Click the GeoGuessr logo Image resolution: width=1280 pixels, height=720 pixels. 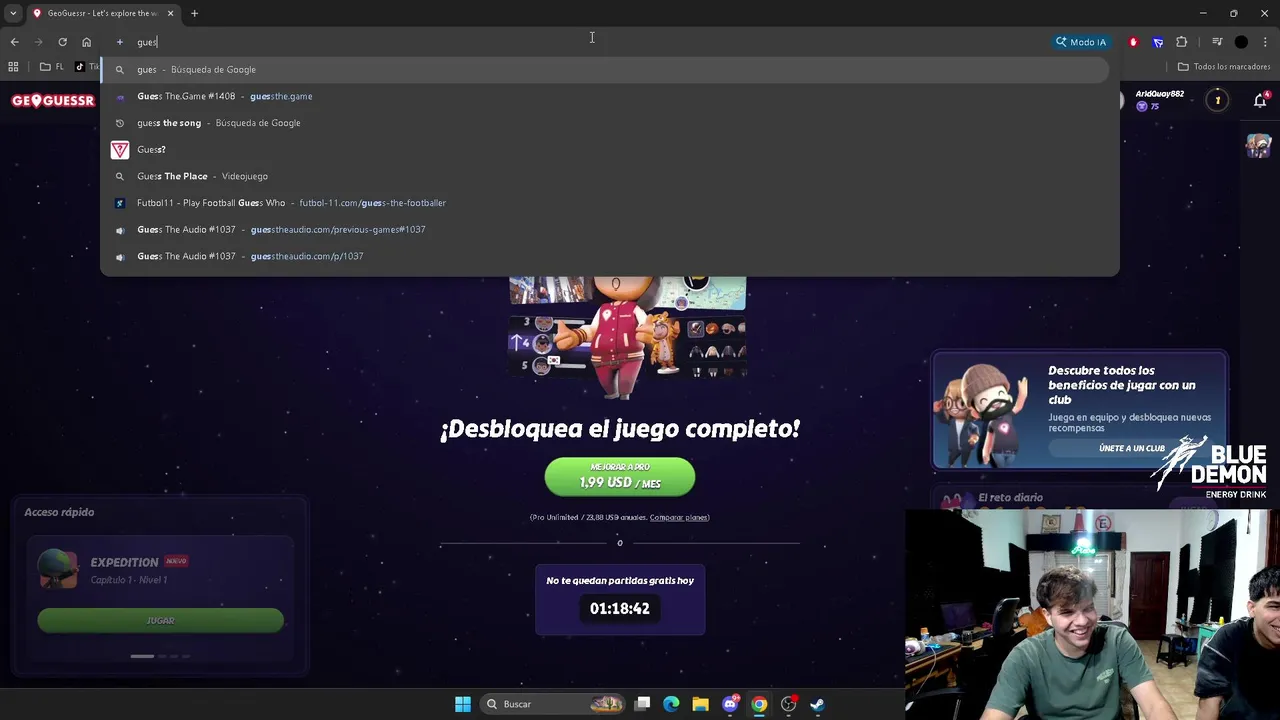tap(53, 100)
